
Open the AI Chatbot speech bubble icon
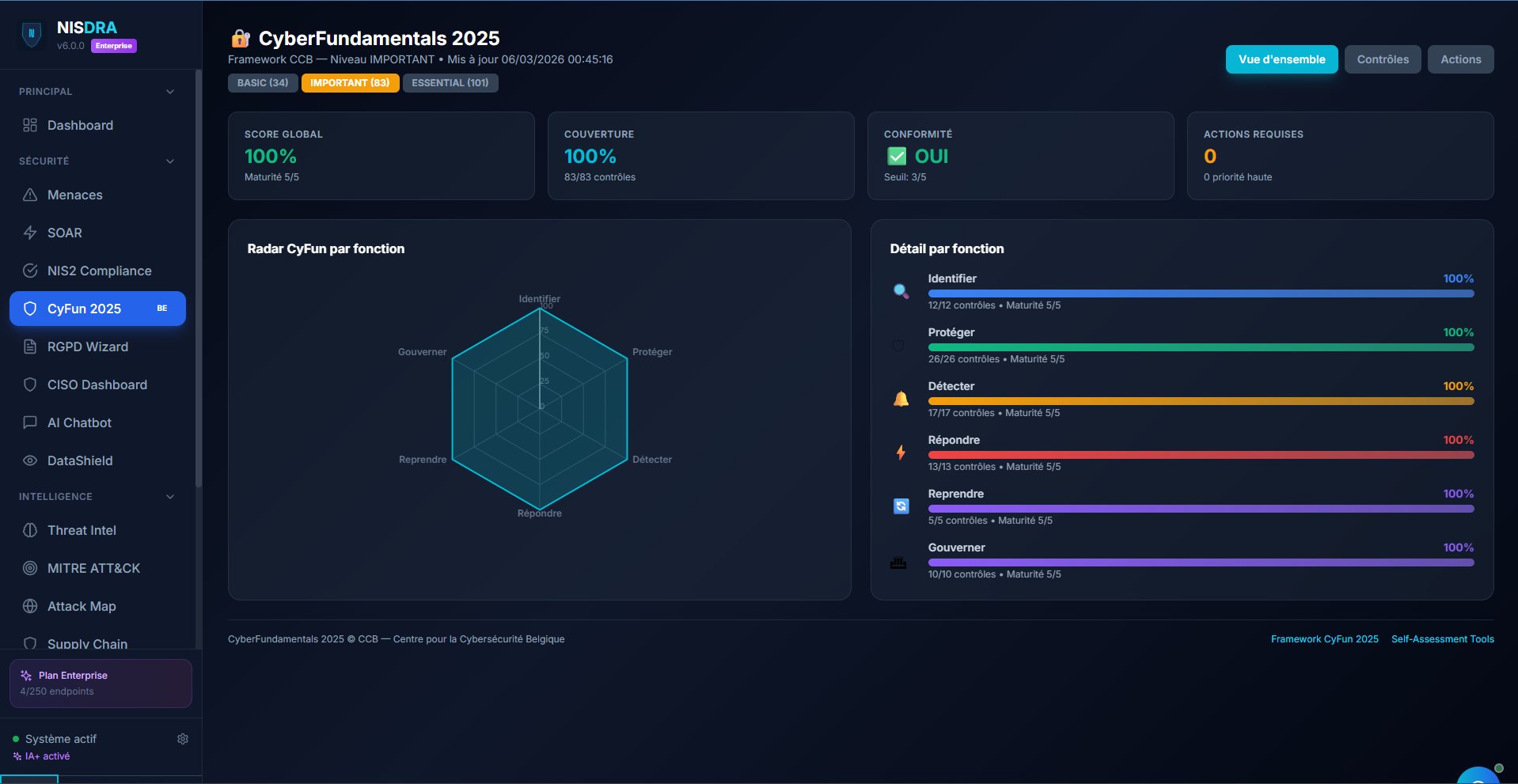point(30,422)
